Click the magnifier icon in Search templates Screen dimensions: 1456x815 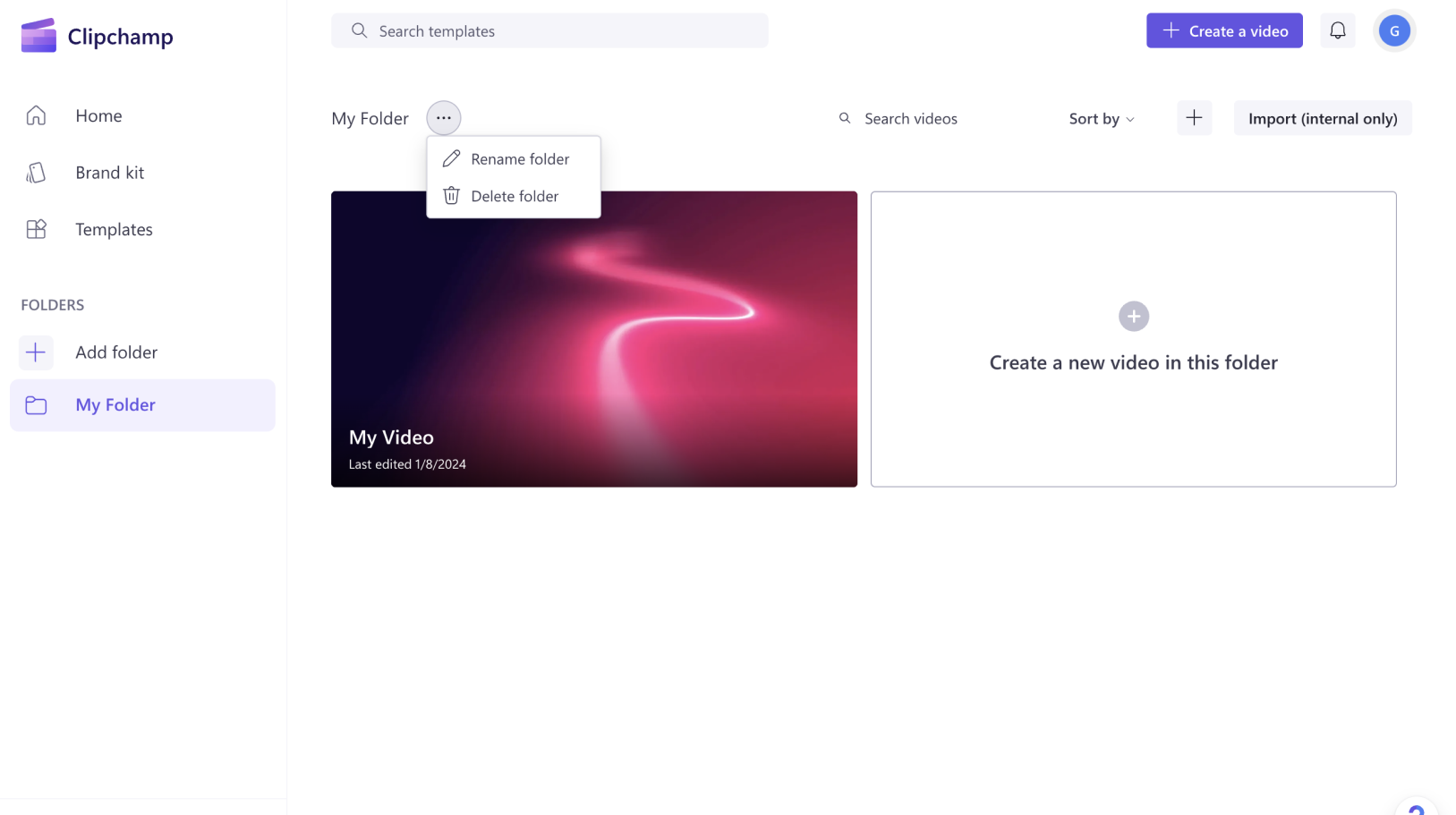(x=359, y=30)
